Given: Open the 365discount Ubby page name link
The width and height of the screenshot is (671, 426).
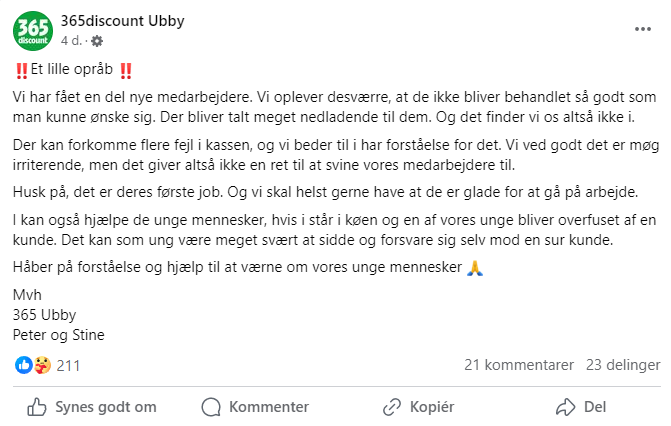Looking at the screenshot, I should [x=122, y=21].
